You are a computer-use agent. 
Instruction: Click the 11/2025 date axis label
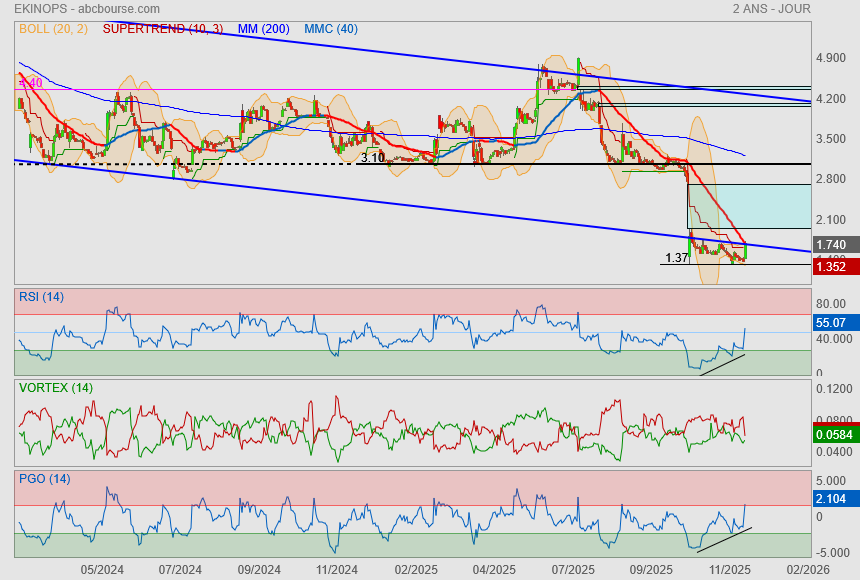point(730,569)
